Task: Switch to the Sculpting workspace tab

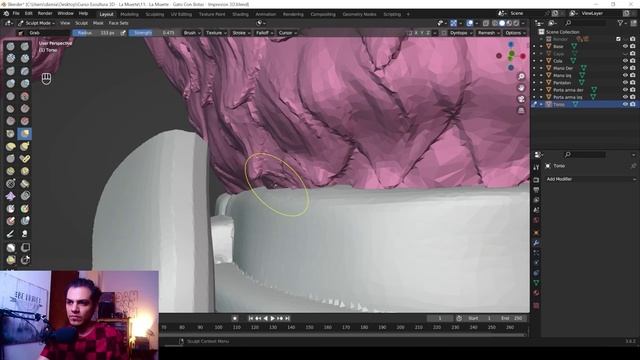Action: click(154, 14)
